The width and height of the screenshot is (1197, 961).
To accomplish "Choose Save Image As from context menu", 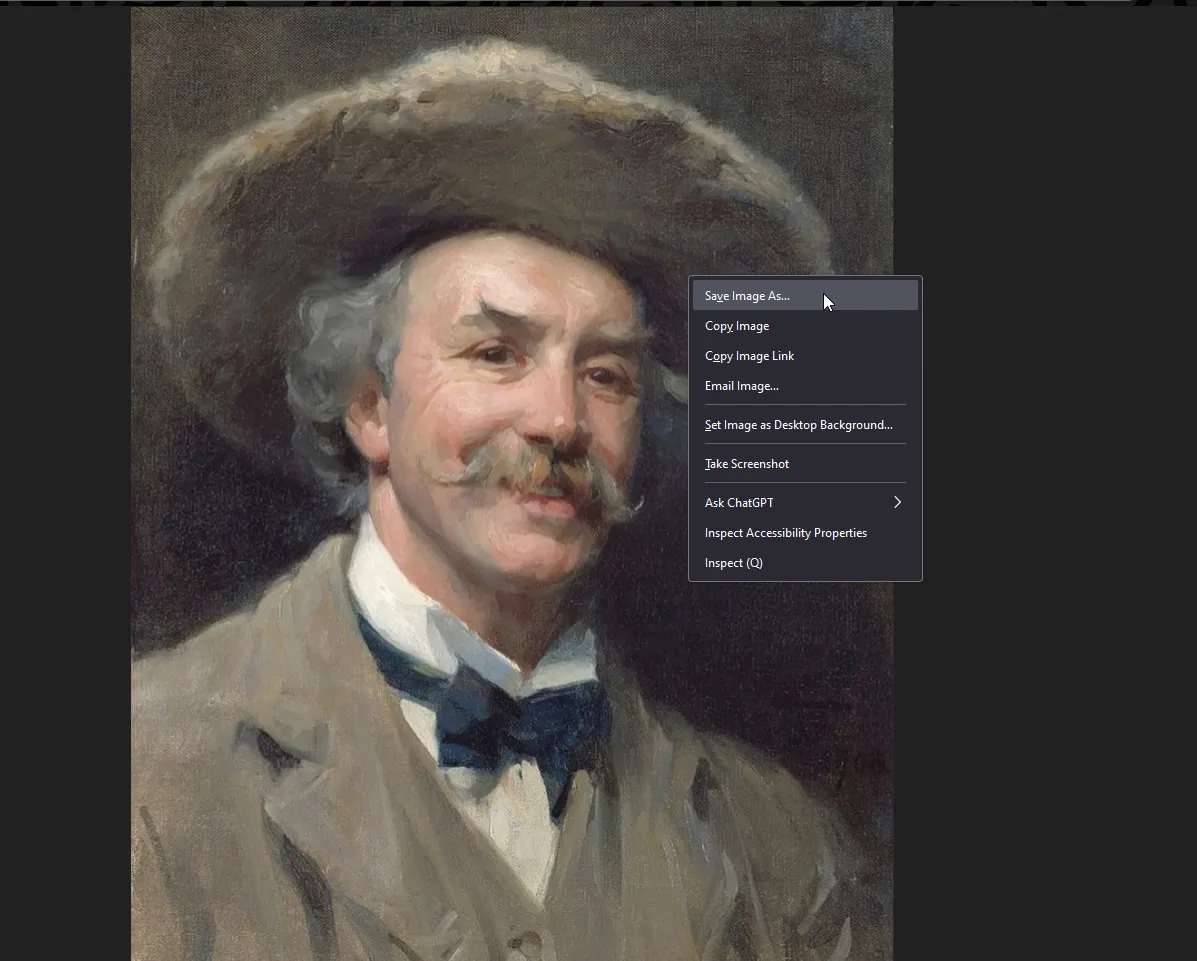I will pyautogui.click(x=747, y=296).
